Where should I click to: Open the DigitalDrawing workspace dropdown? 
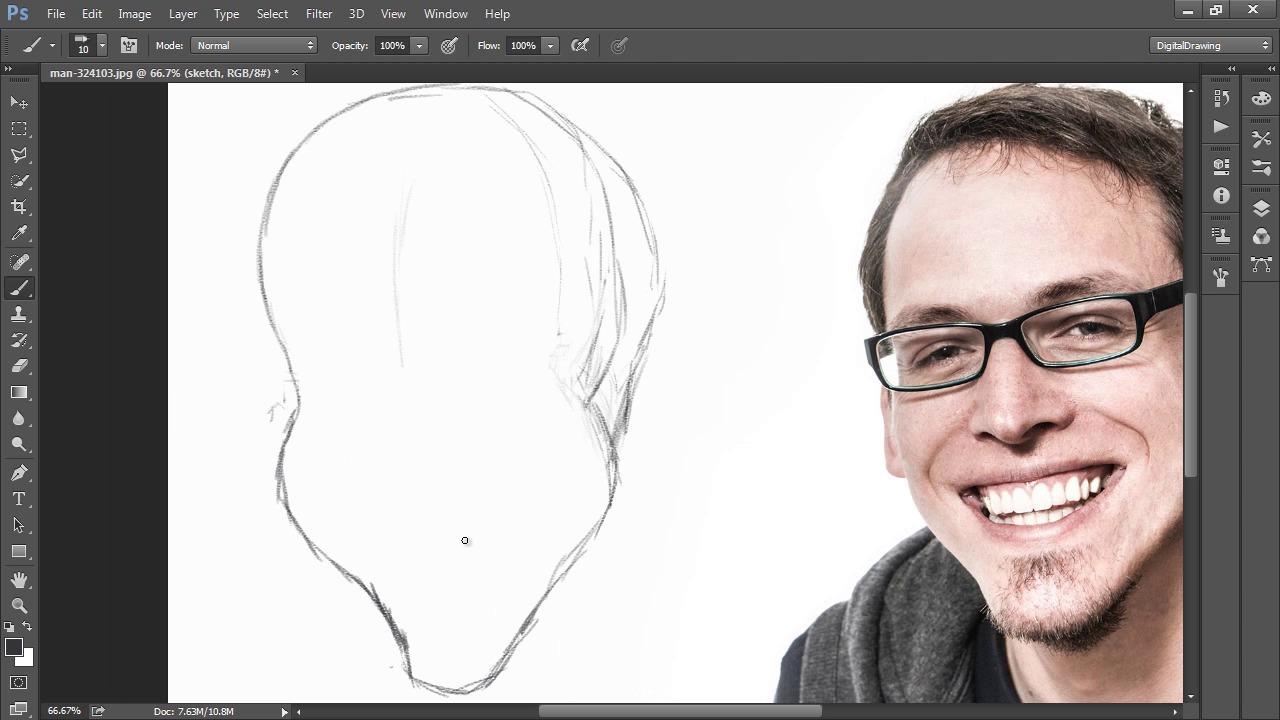point(1211,45)
